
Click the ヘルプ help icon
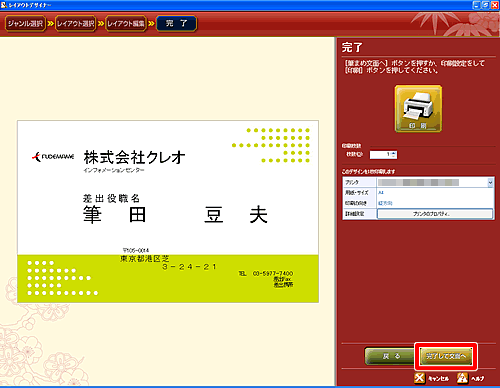click(x=462, y=378)
